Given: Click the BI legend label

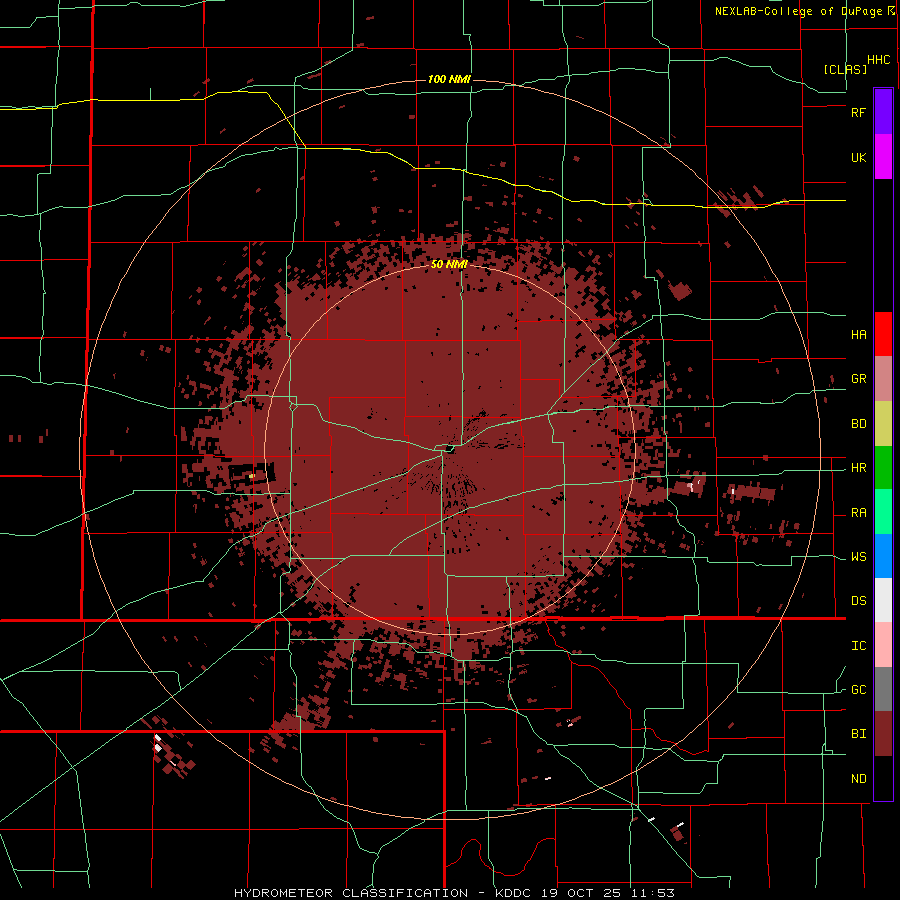Looking at the screenshot, I should 858,734.
